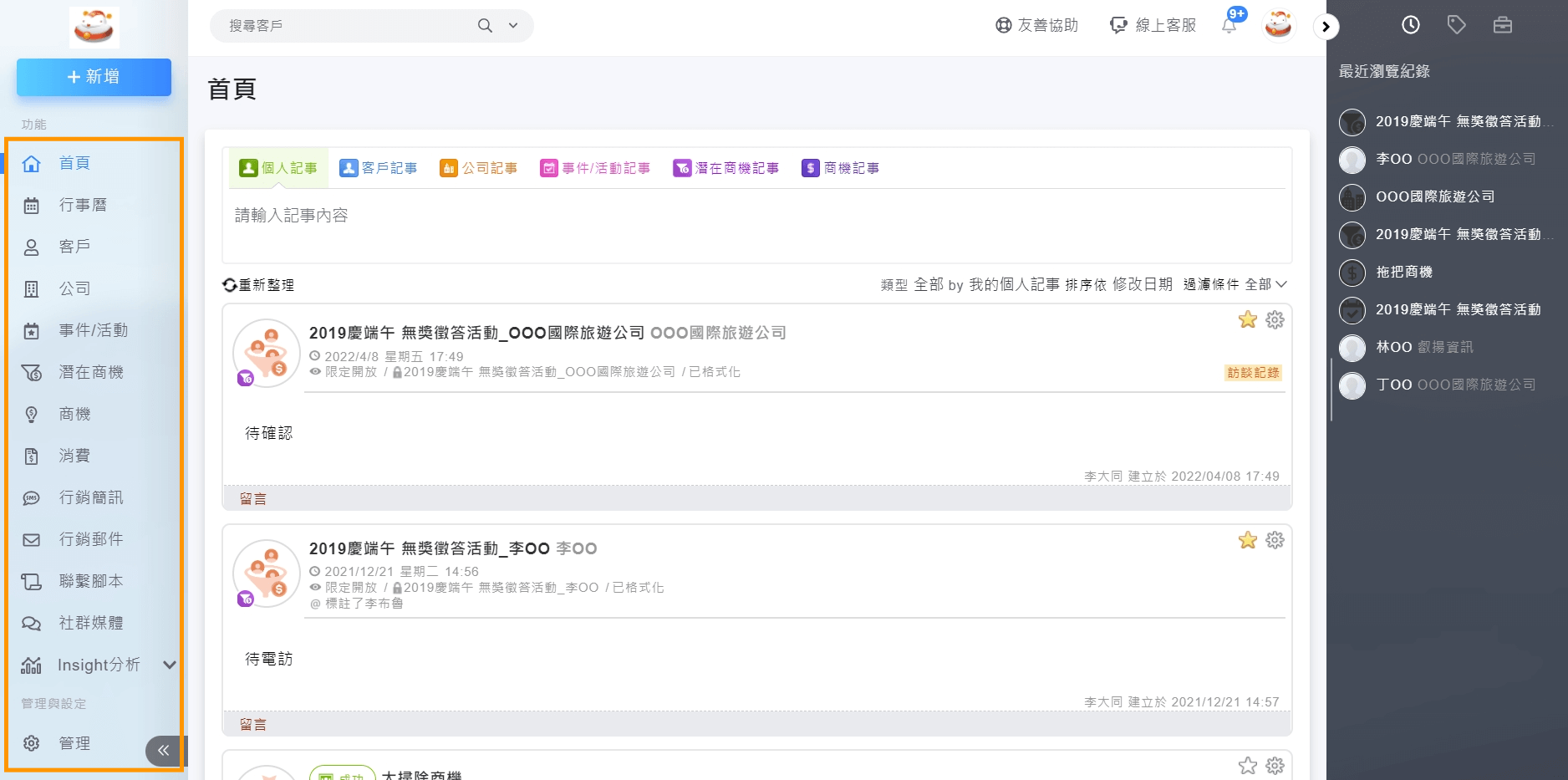The height and width of the screenshot is (780, 1568).
Task: Star the third note card
Action: pos(1247,766)
